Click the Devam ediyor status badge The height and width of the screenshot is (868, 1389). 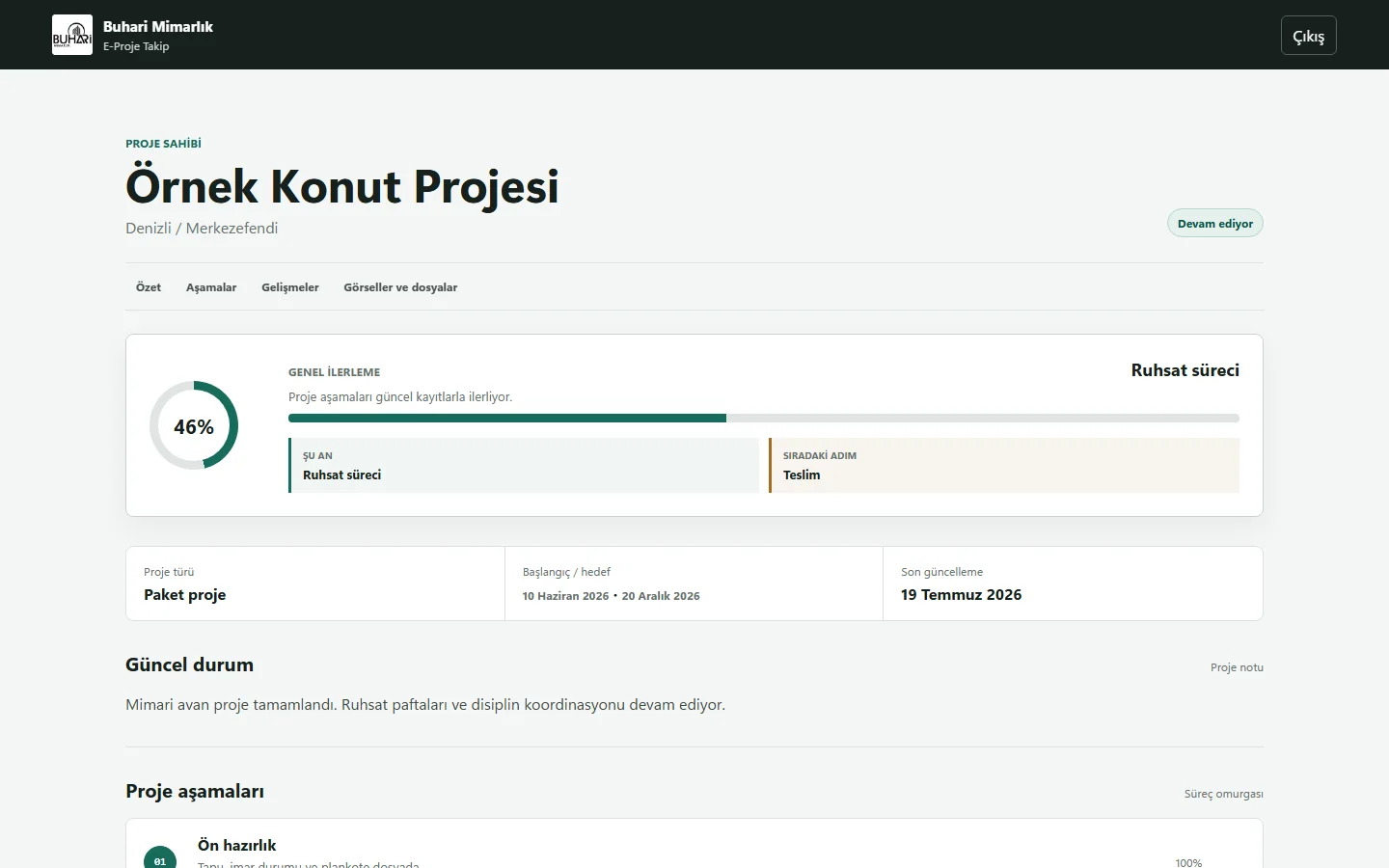1214,224
